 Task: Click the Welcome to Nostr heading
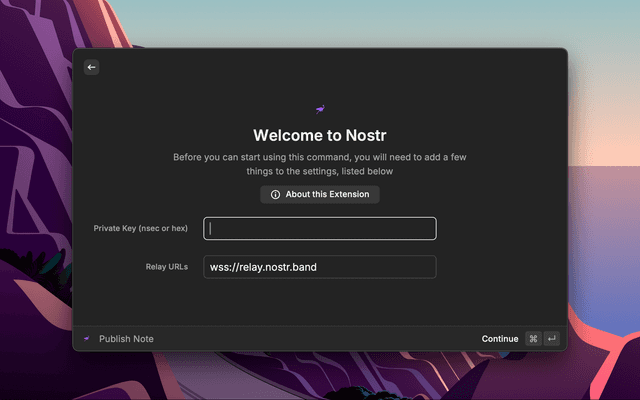click(320, 135)
